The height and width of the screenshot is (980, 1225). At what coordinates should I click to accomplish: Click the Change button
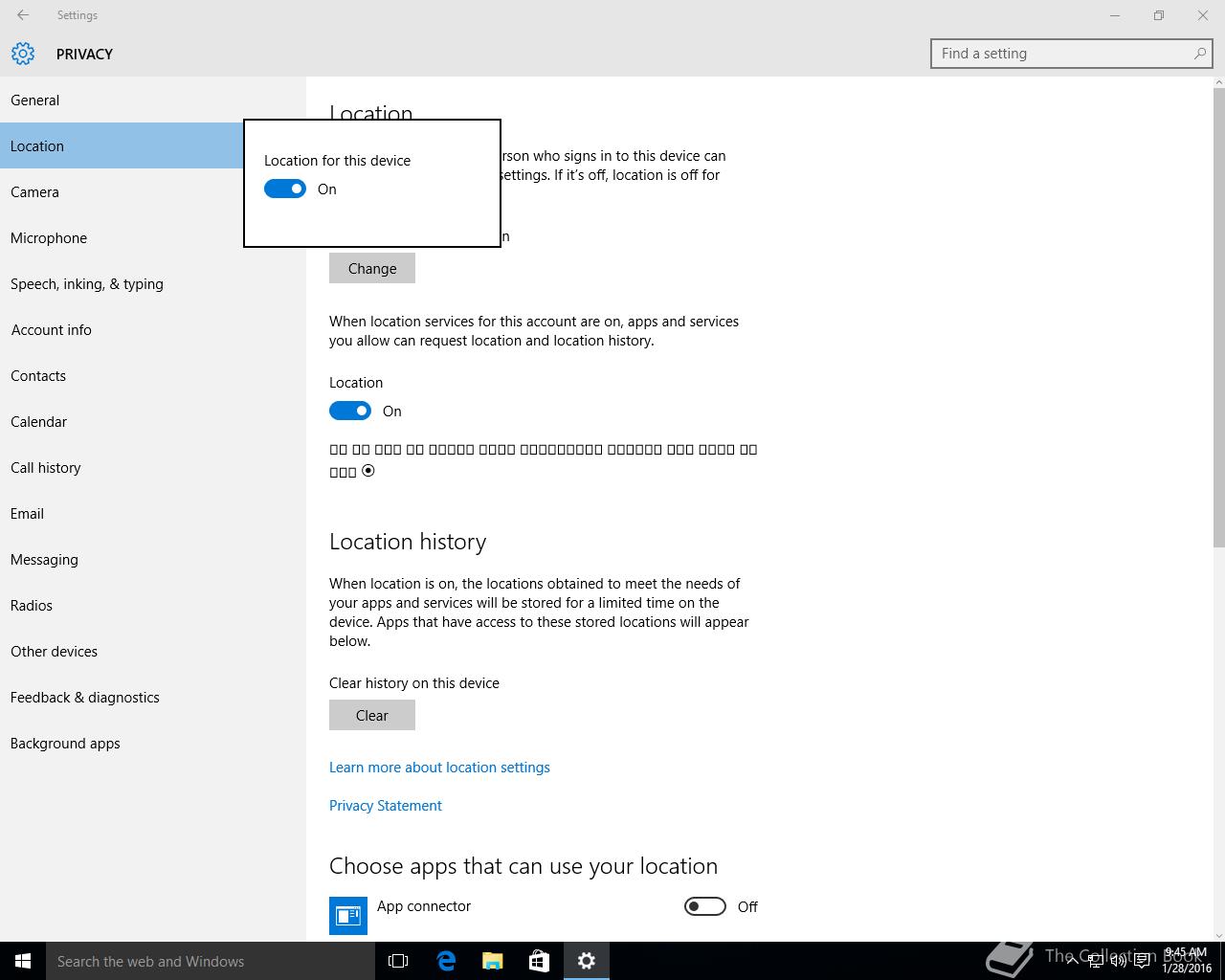(x=372, y=268)
